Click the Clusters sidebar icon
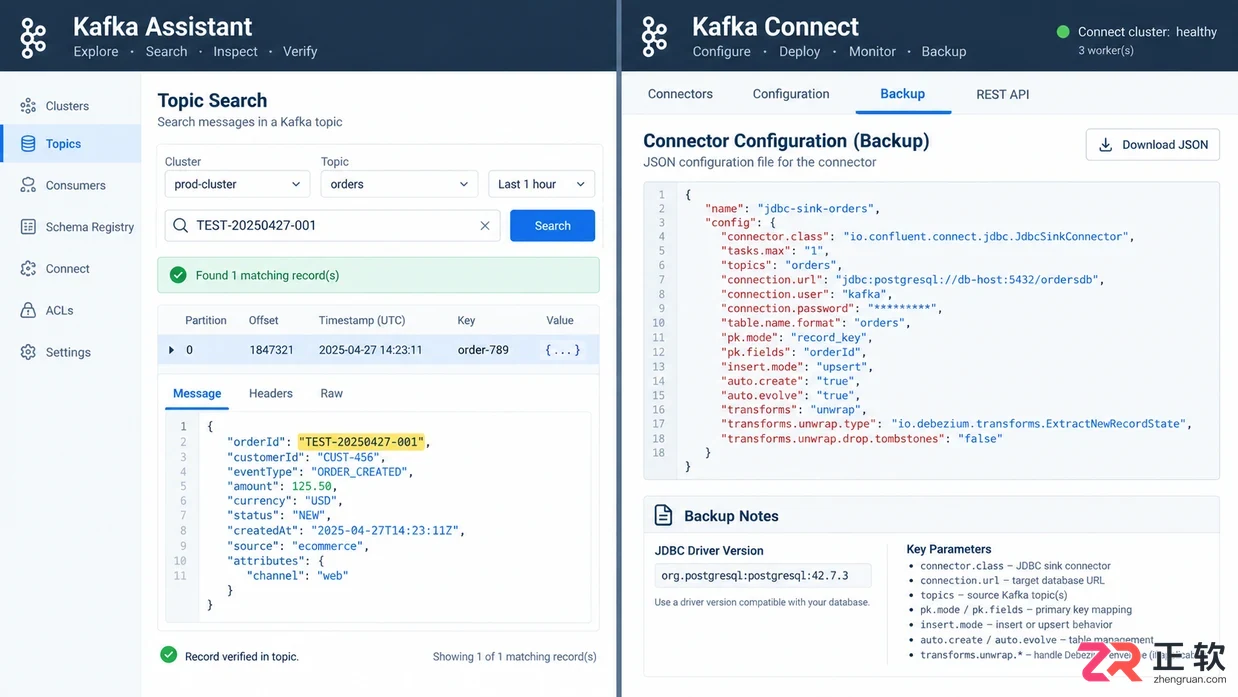Image resolution: width=1238 pixels, height=697 pixels. coord(28,106)
